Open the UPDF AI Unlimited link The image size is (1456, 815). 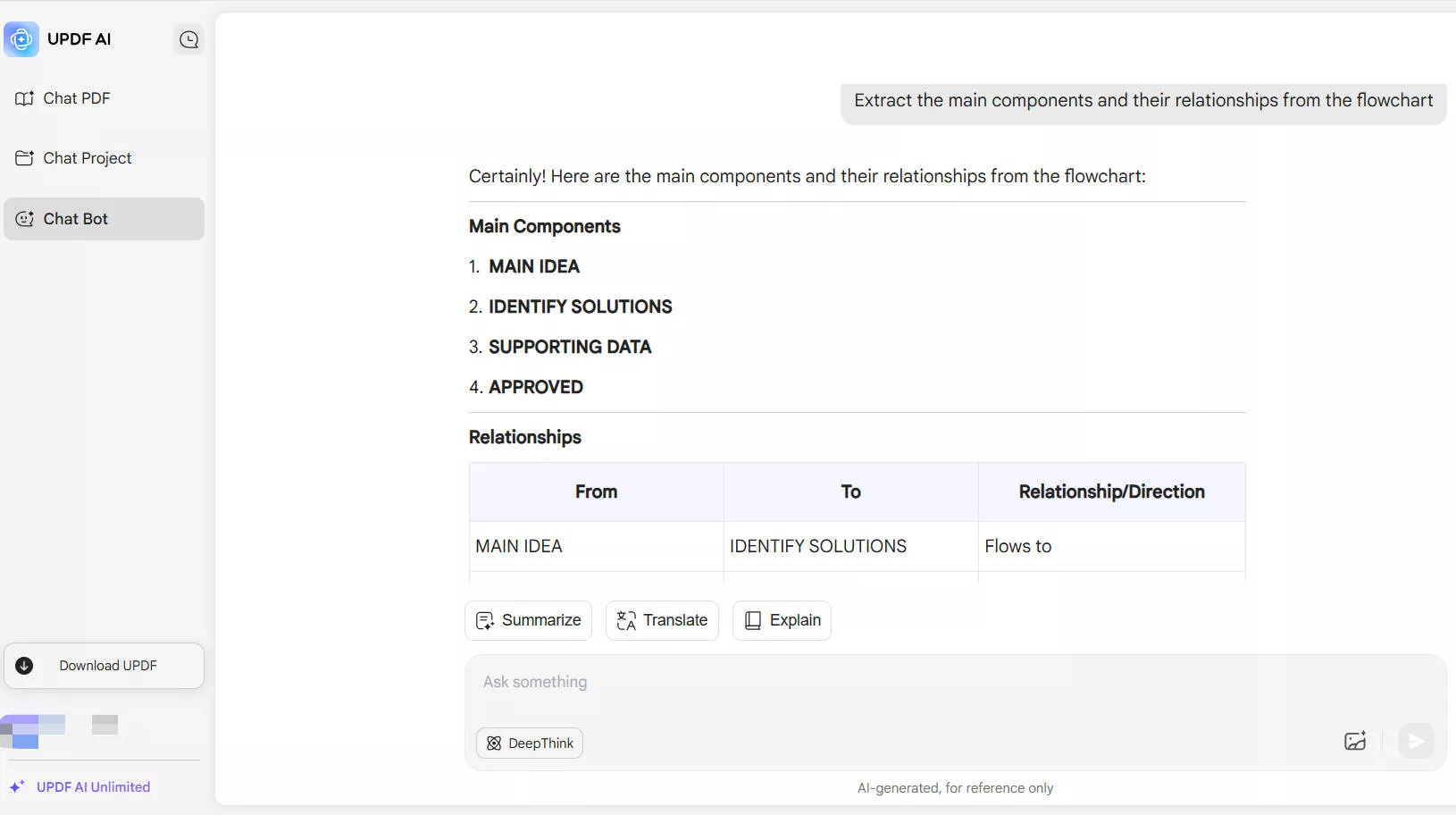pos(92,787)
